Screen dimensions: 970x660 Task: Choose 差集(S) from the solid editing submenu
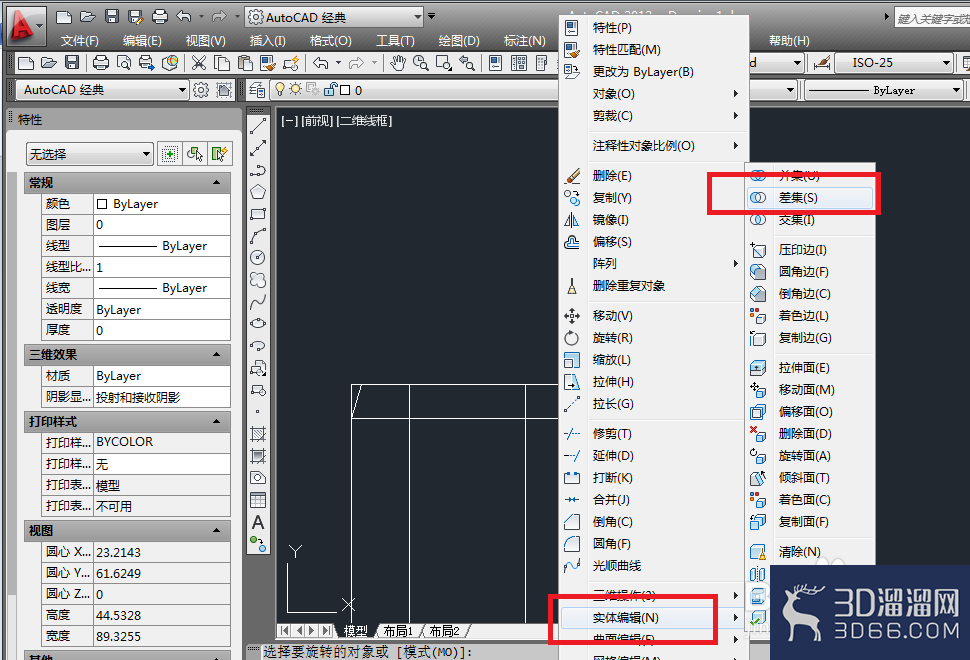(x=810, y=198)
